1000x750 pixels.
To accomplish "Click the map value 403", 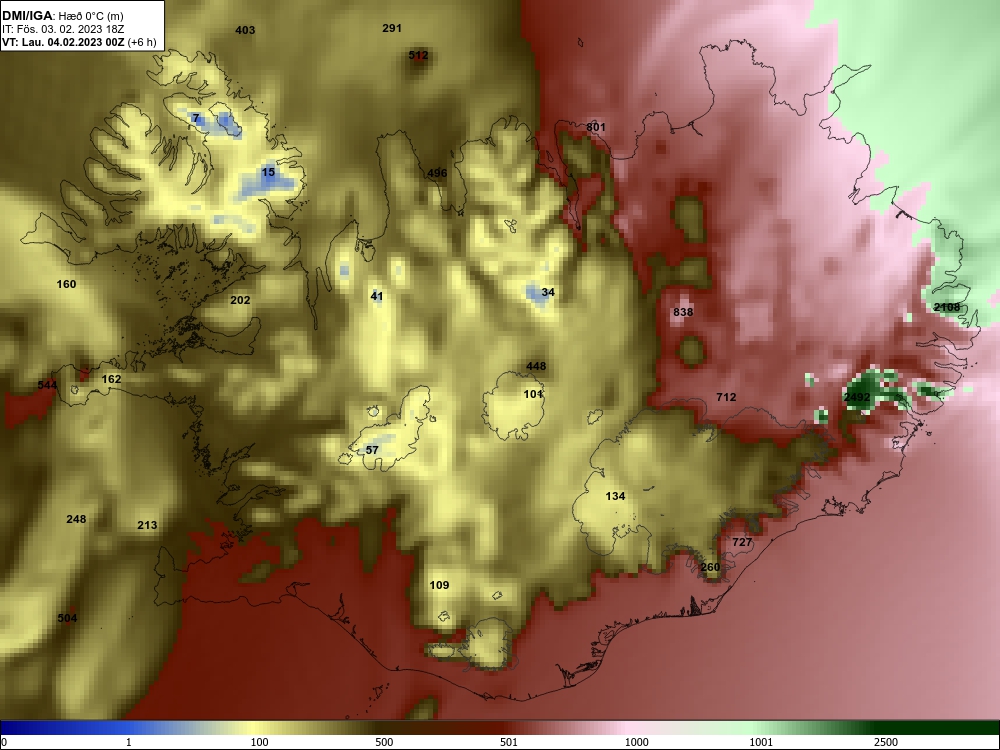I will (245, 30).
